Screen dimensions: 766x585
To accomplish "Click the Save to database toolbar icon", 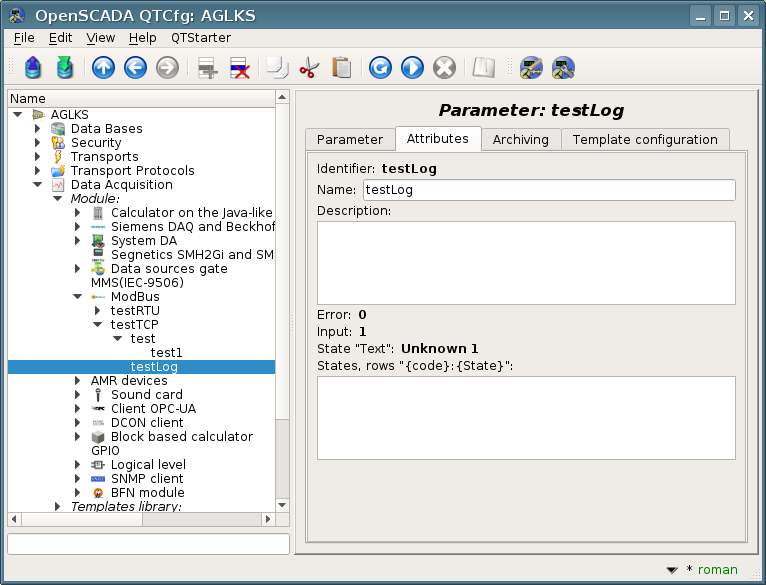I will tap(64, 68).
